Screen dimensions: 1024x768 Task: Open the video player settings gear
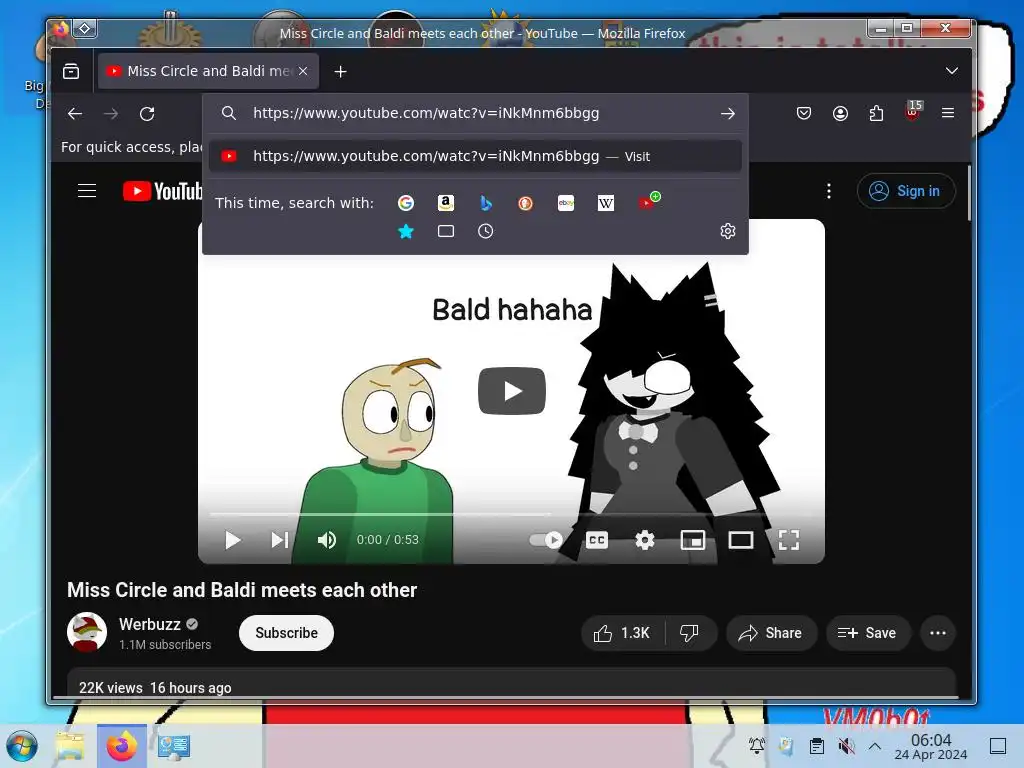pyautogui.click(x=645, y=540)
